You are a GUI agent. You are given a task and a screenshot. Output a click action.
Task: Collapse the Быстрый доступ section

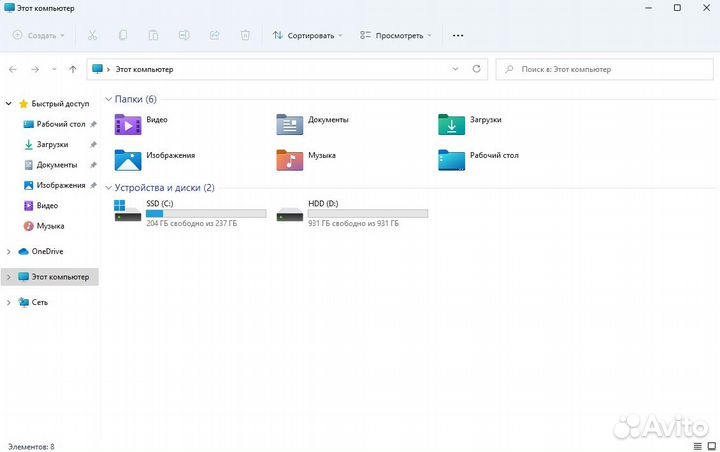(x=9, y=103)
